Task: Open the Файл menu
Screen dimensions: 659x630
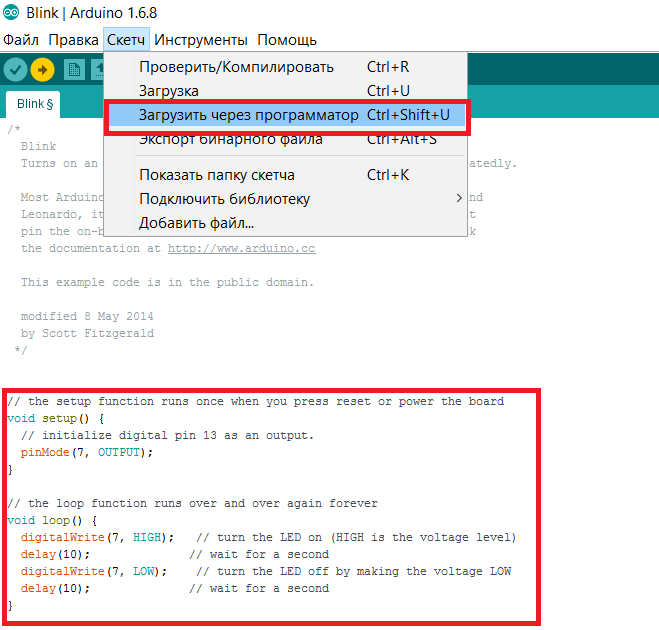Action: 21,40
